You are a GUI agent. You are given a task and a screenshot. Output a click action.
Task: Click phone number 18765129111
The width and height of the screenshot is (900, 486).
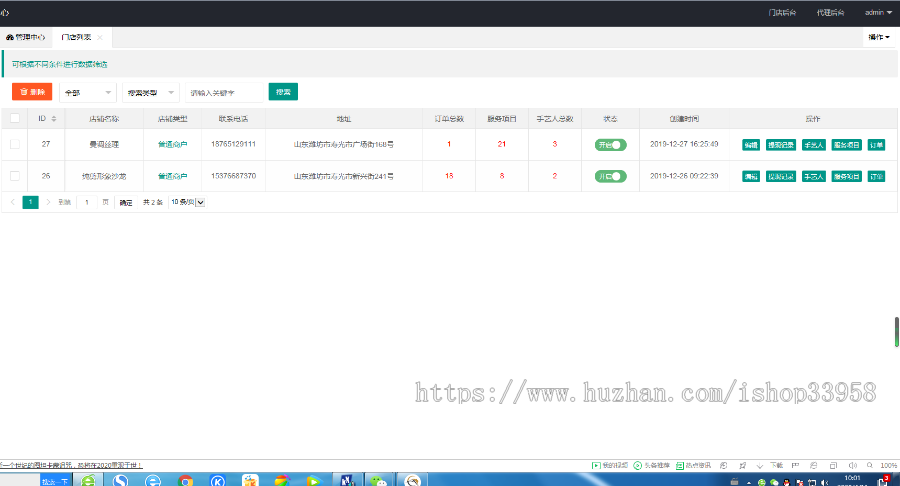tap(233, 144)
